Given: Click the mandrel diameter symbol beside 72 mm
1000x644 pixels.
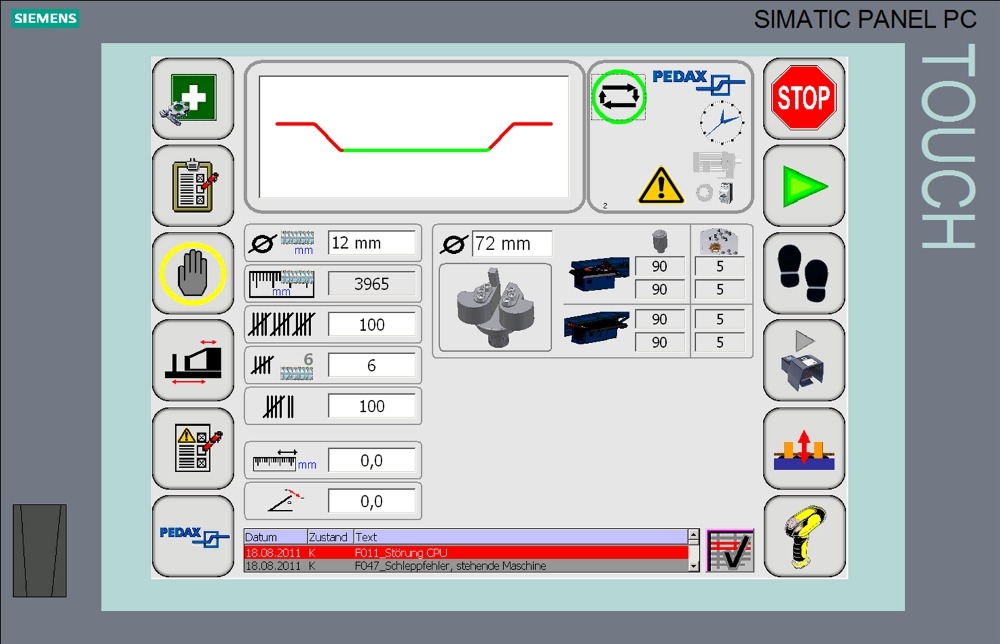Looking at the screenshot, I should pyautogui.click(x=453, y=244).
